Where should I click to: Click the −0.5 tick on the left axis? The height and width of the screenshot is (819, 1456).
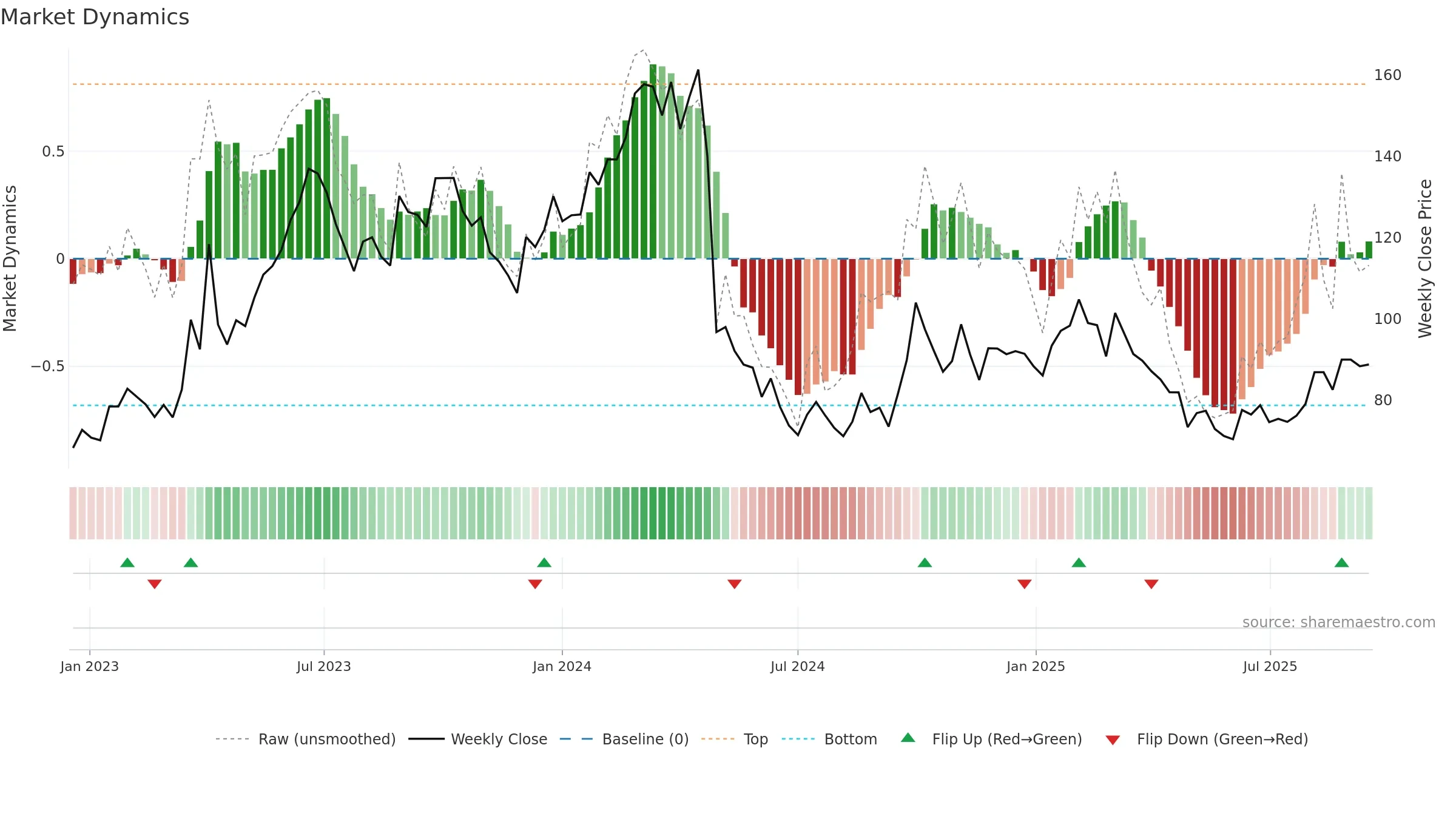coord(48,366)
